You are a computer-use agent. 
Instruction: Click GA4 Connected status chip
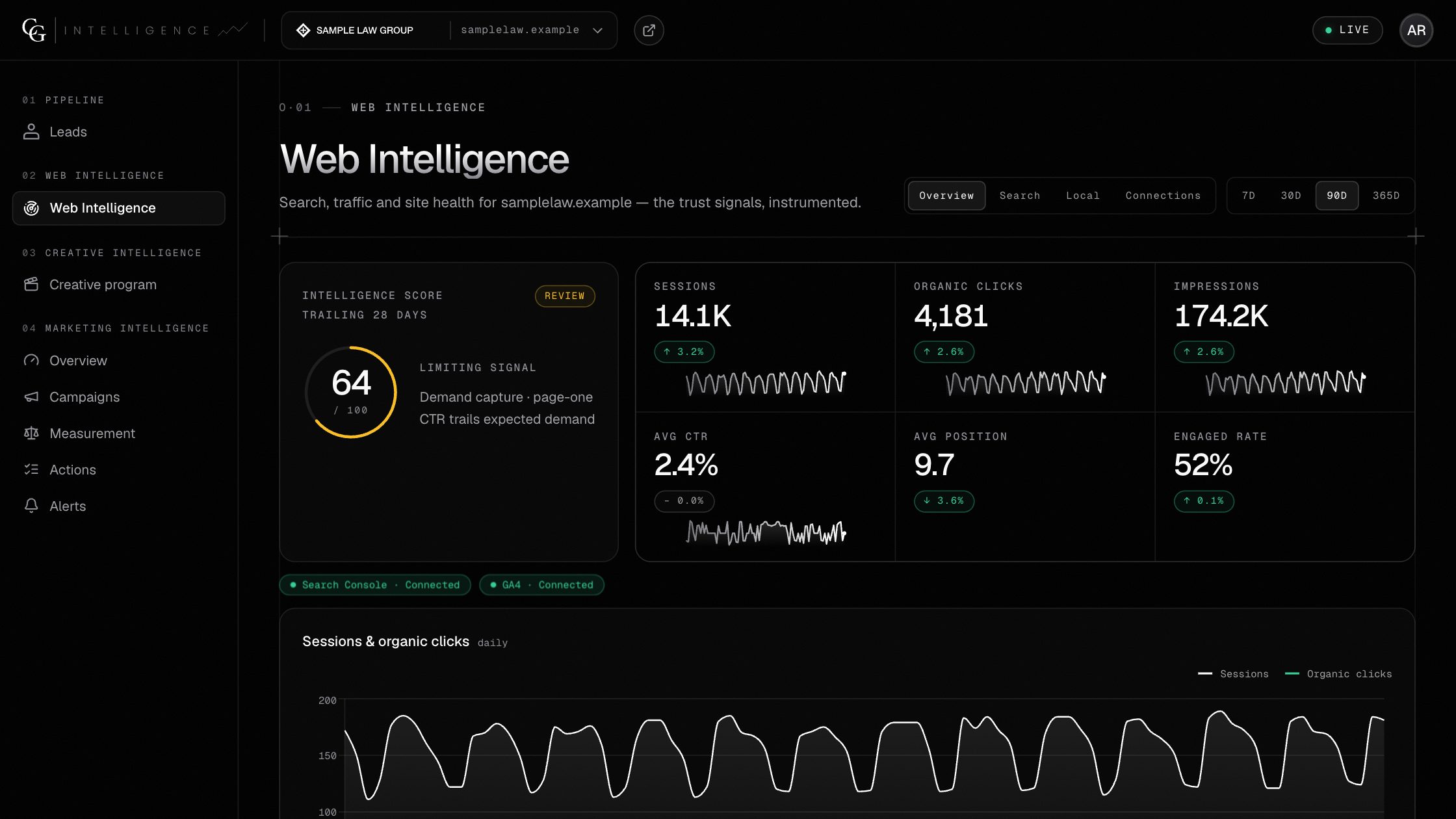click(541, 585)
